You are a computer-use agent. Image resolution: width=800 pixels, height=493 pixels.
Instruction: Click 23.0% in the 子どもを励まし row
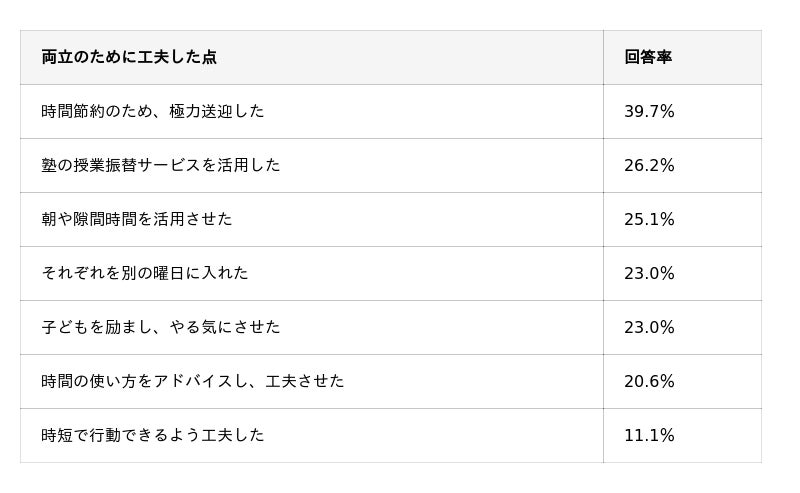pos(649,327)
